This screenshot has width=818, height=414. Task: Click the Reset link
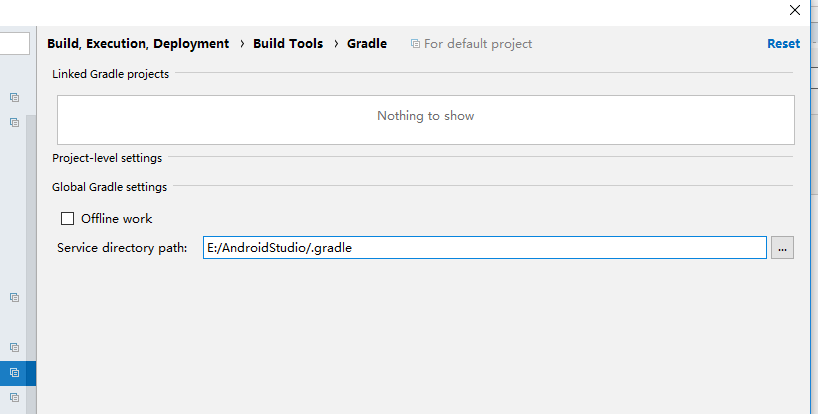coord(783,44)
